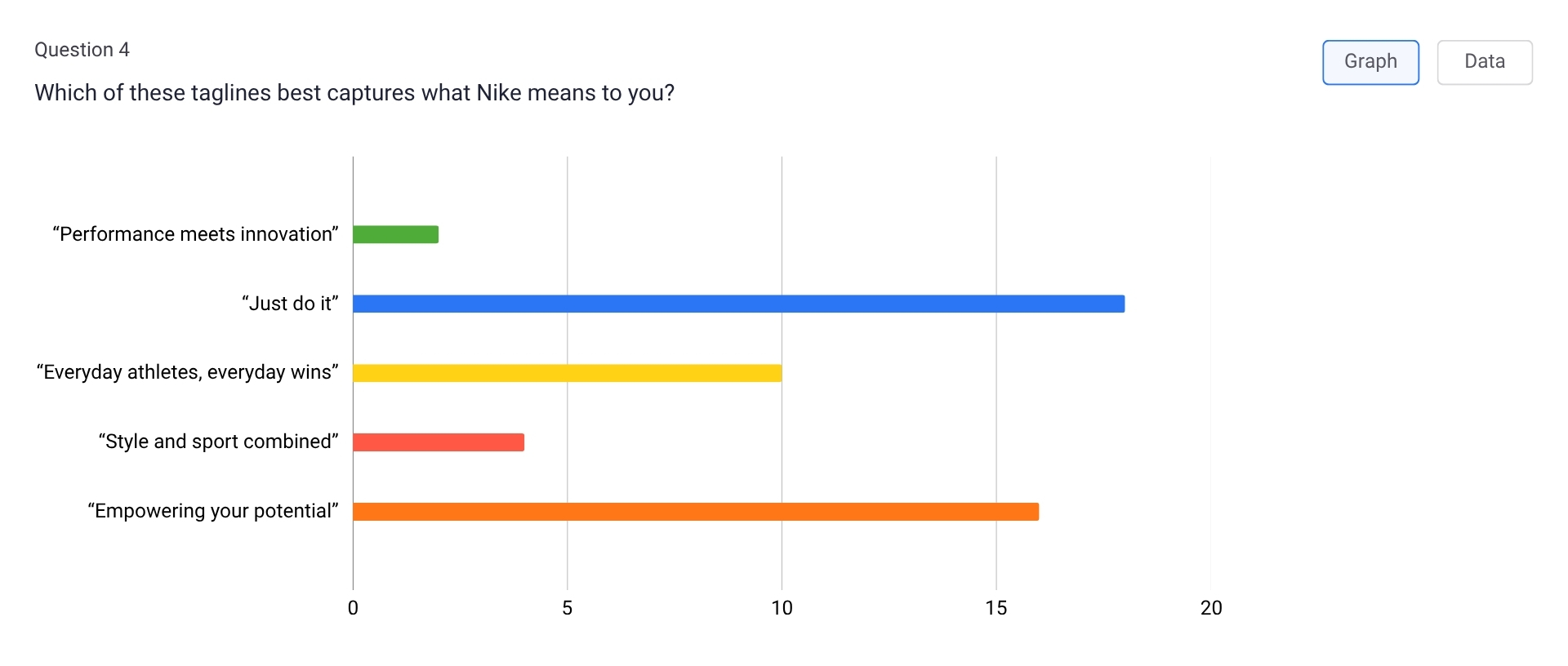Click the 20 tick on the x-axis
1568x666 pixels.
[x=1211, y=608]
